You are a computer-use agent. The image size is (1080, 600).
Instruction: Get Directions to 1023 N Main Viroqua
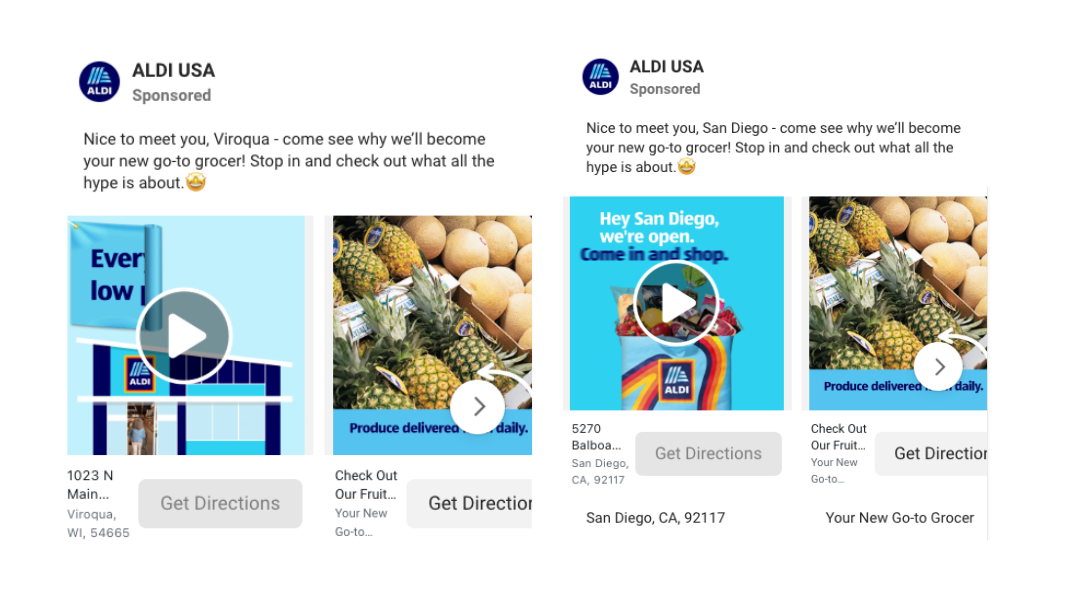(x=220, y=504)
